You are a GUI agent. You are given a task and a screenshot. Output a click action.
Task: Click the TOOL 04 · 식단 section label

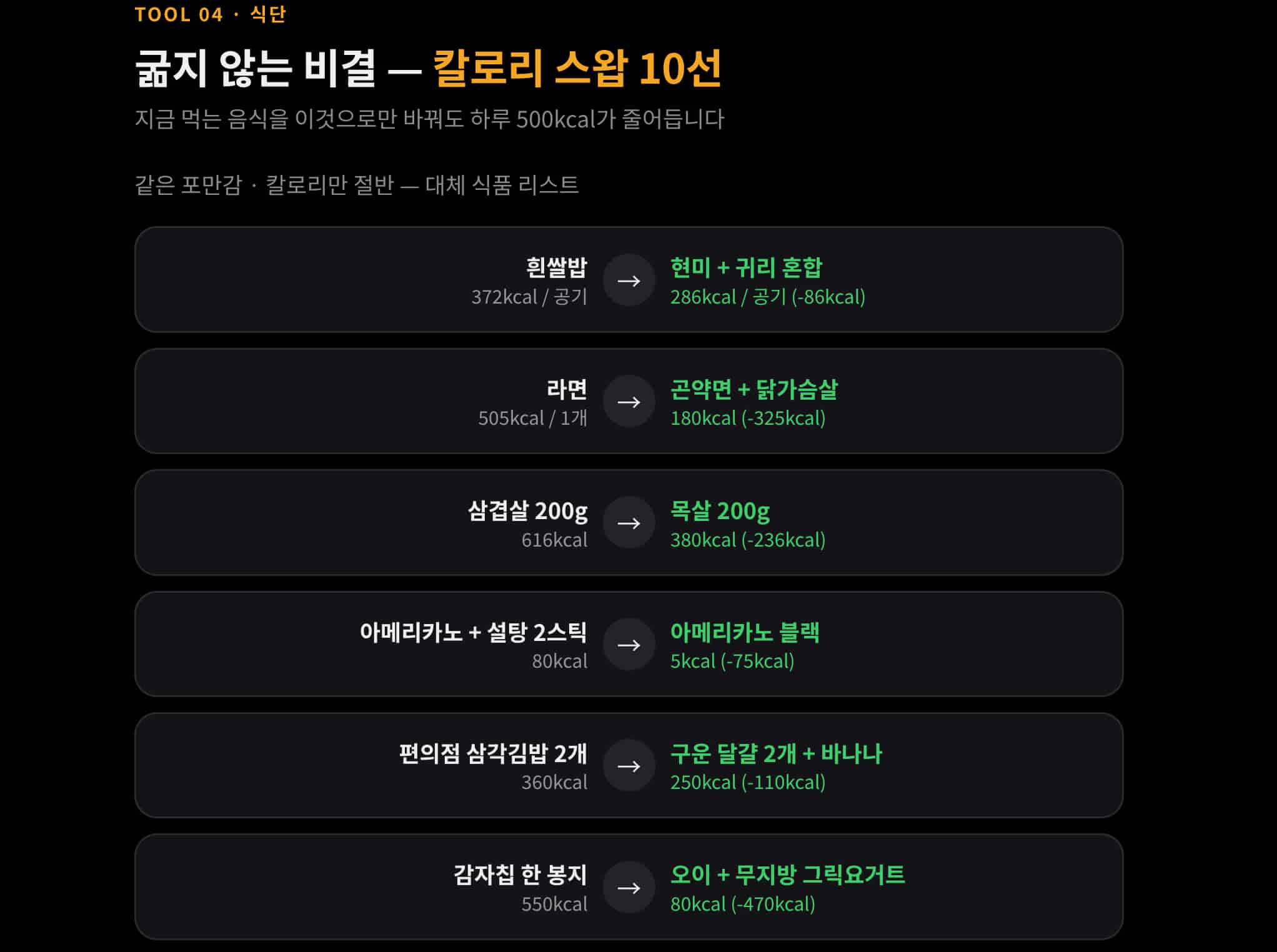[x=211, y=14]
